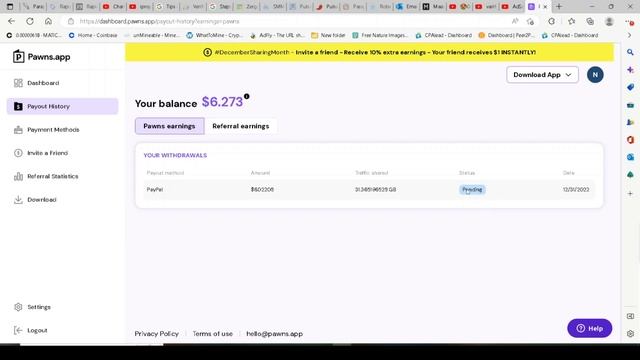
Task: Toggle Read aloud icon in address bar
Action: point(515,21)
